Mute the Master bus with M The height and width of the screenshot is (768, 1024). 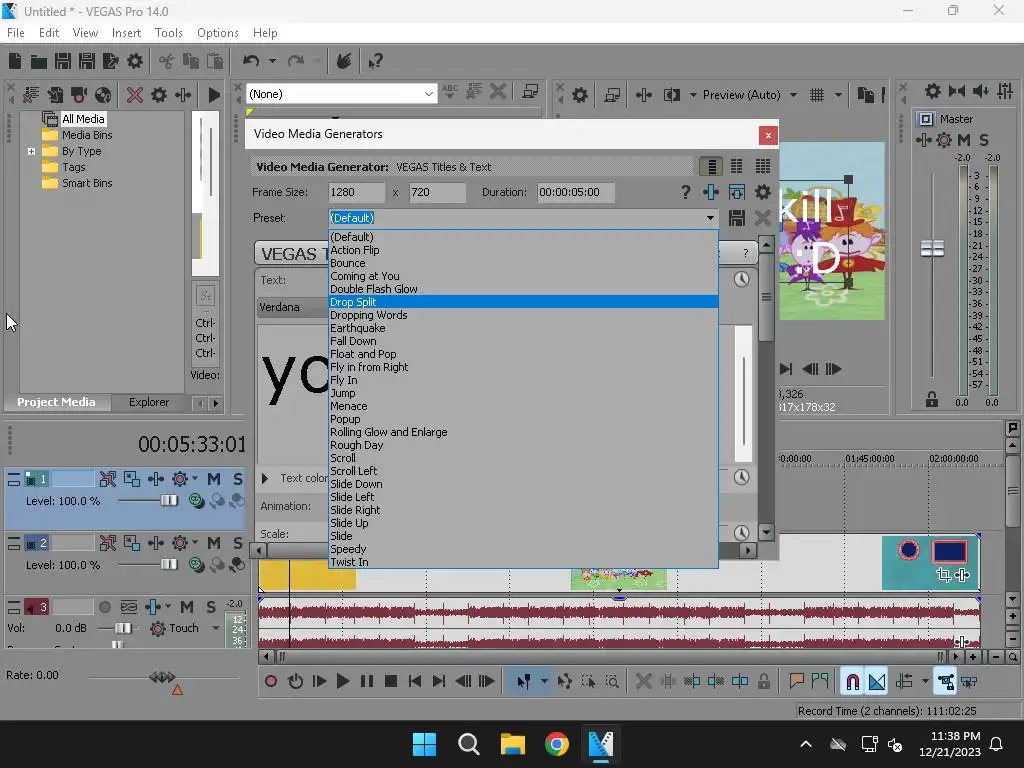pyautogui.click(x=964, y=140)
